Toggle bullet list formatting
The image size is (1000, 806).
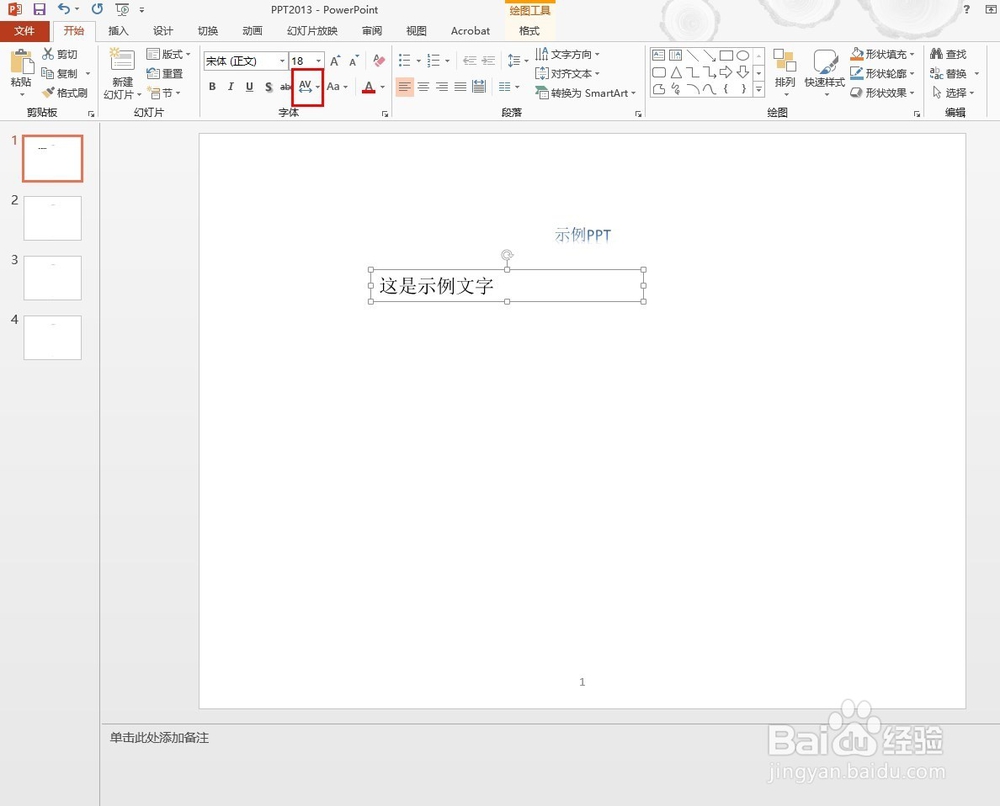coord(403,61)
